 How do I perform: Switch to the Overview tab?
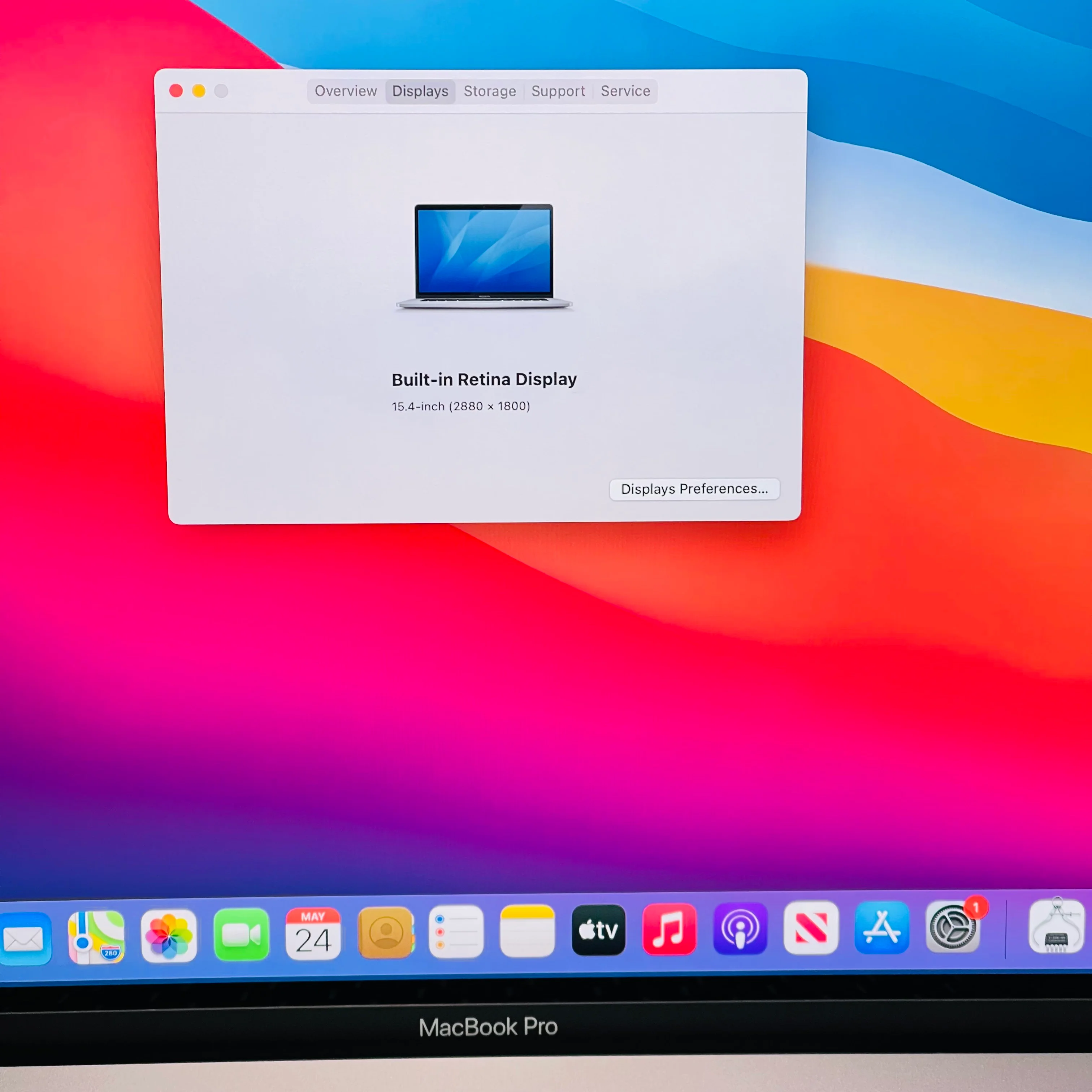(x=346, y=91)
